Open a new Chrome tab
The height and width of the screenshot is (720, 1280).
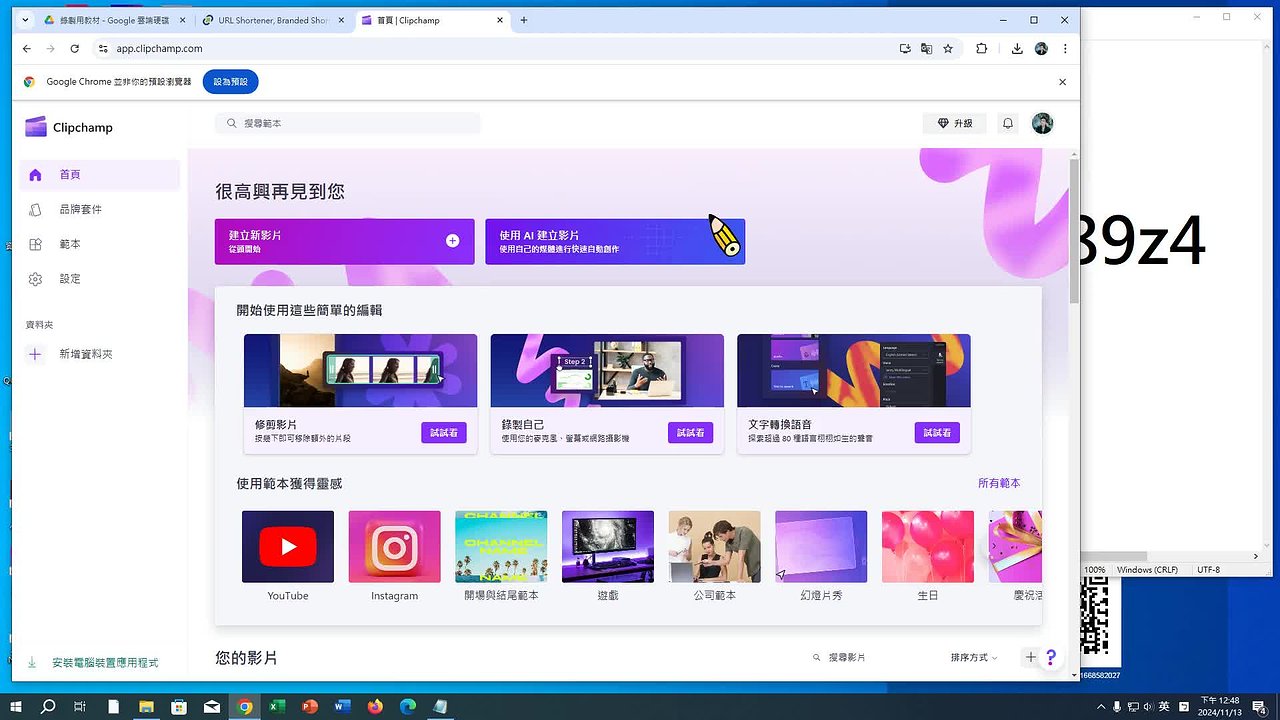pos(524,20)
